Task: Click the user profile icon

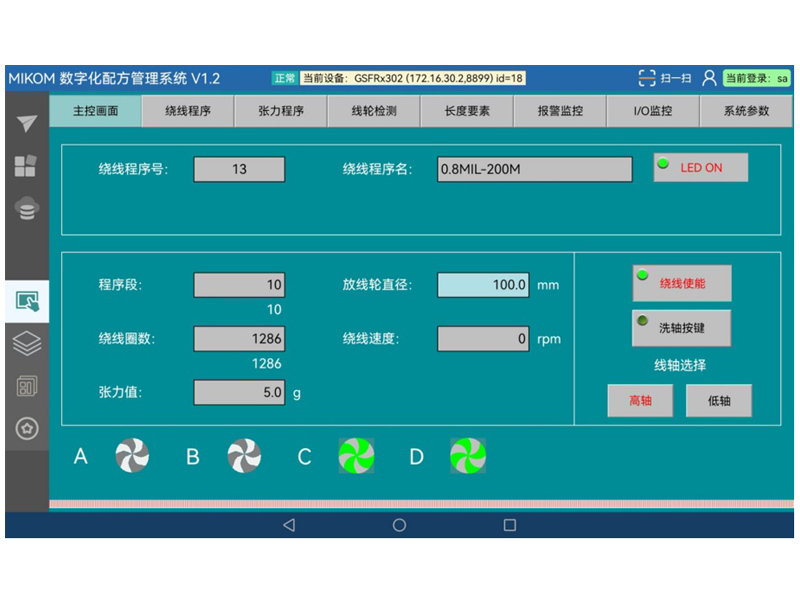Action: coord(709,78)
